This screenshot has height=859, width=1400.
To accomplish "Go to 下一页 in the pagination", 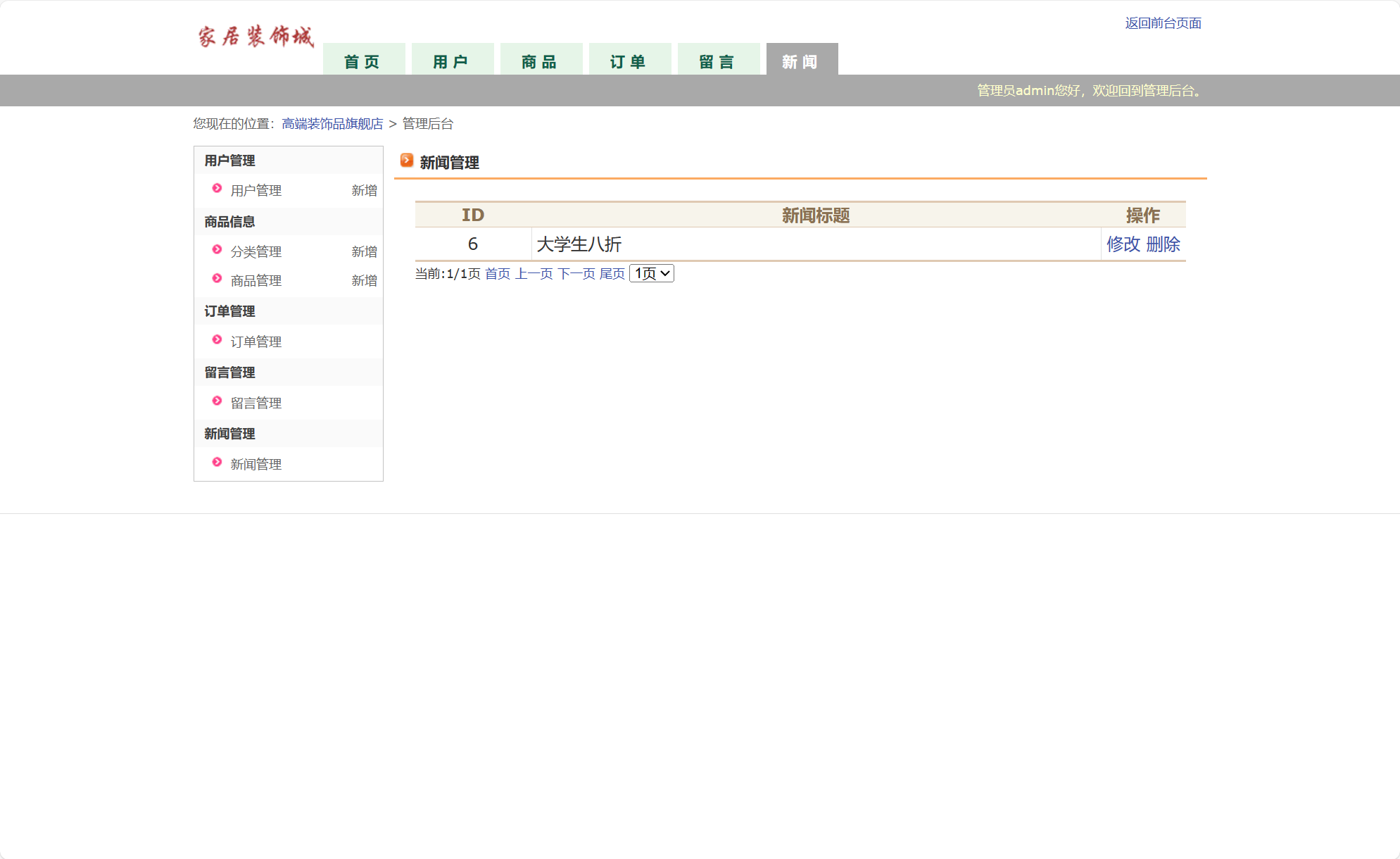I will [x=576, y=274].
